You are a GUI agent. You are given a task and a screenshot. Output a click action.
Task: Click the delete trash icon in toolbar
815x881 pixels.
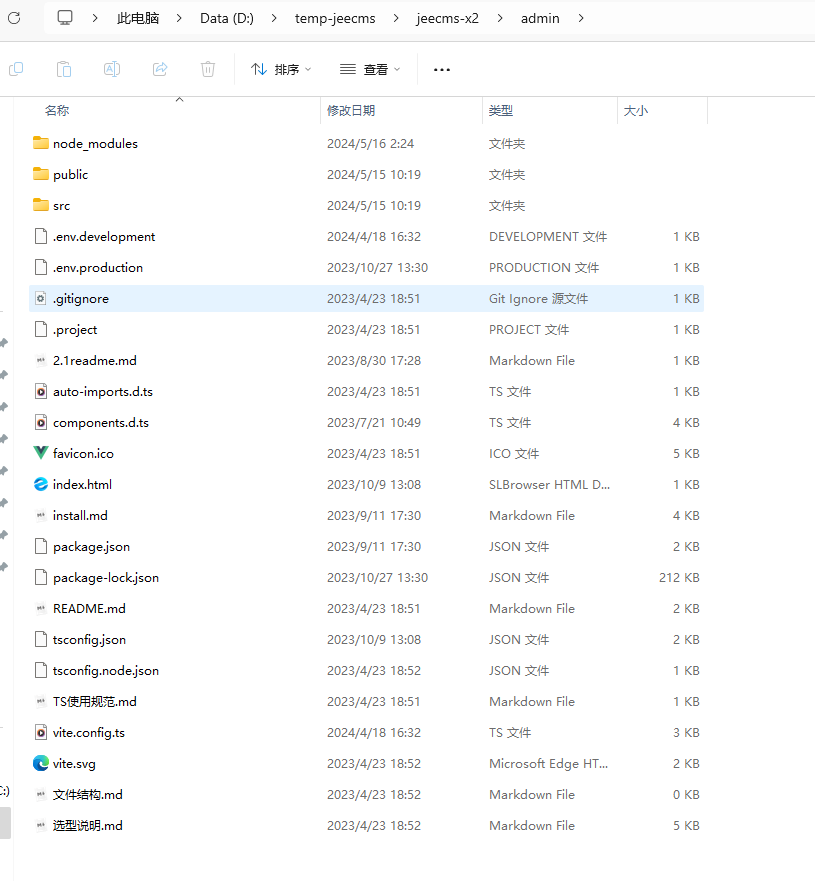click(x=208, y=69)
